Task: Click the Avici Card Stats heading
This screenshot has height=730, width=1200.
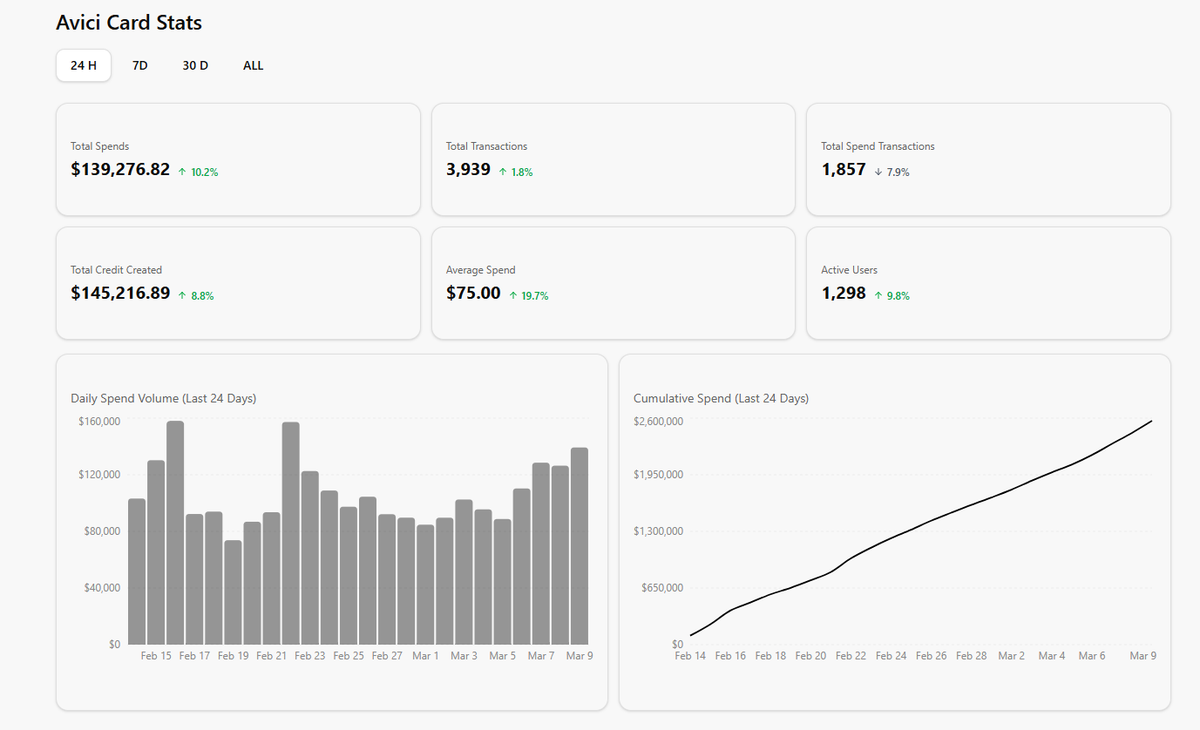Action: coord(129,22)
